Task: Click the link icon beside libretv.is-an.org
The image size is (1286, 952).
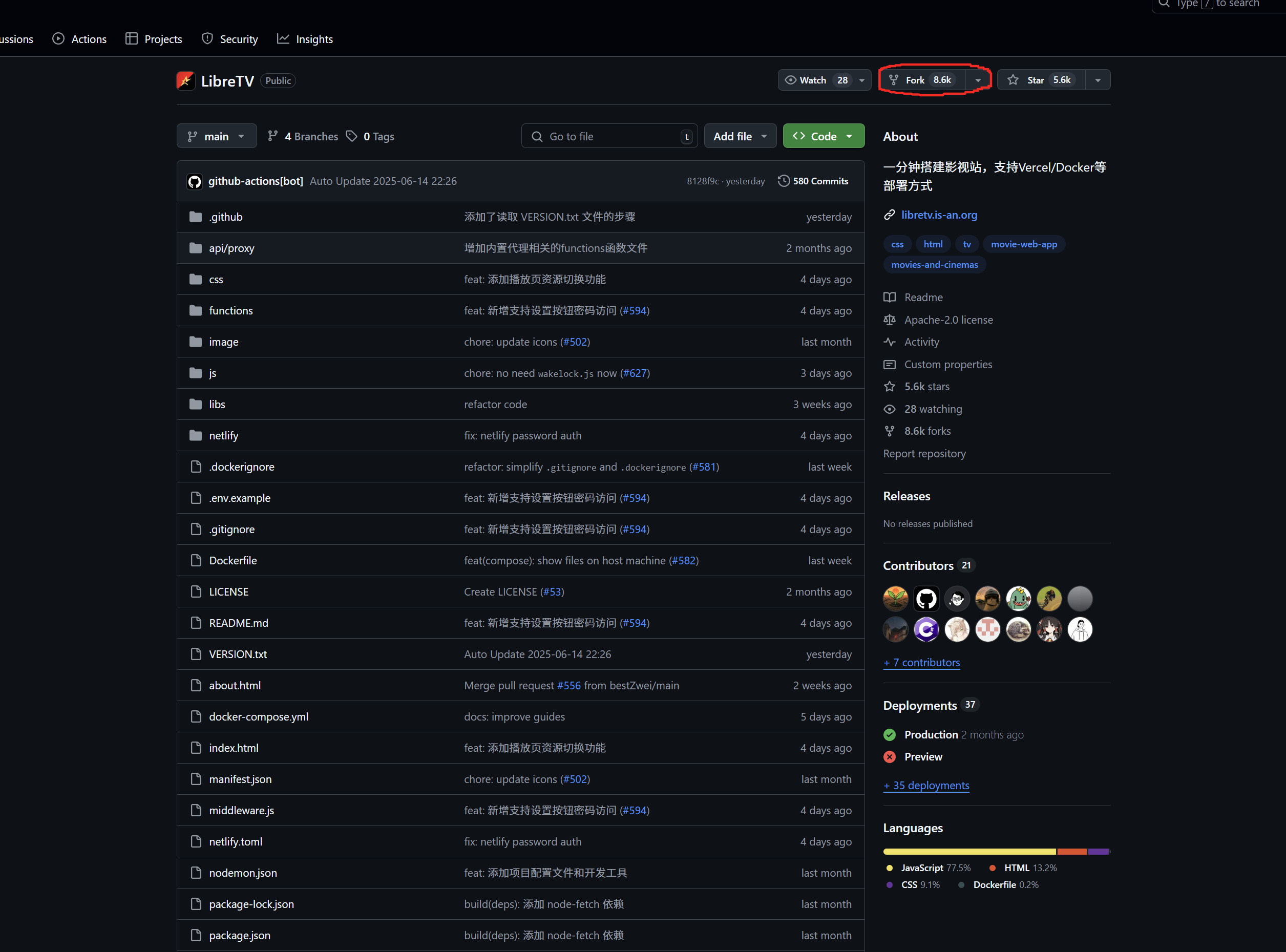Action: [x=890, y=215]
